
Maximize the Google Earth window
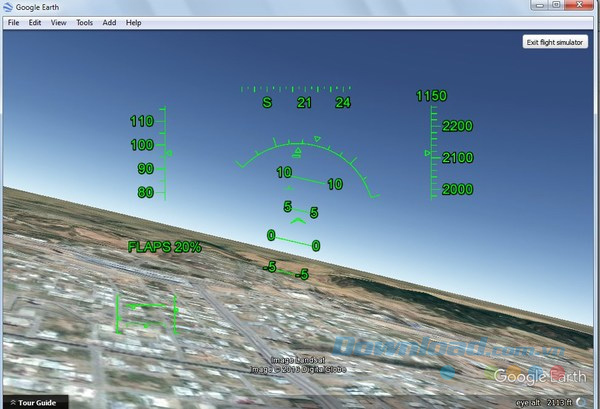tap(556, 5)
